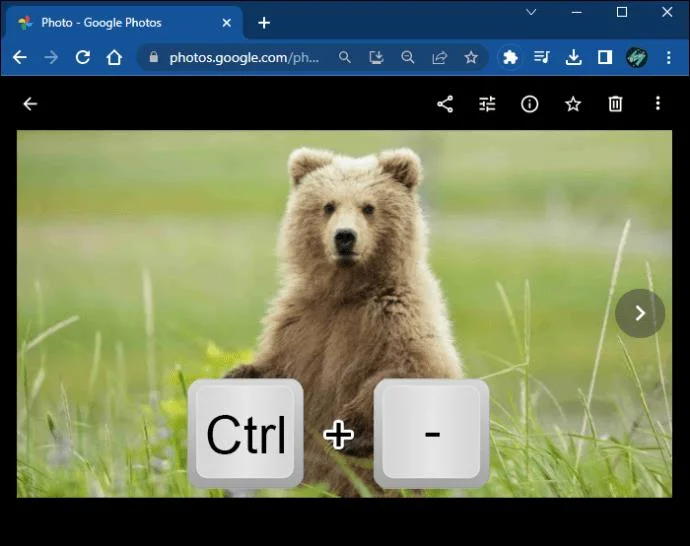Reload the page in browser
Viewport: 690px width, 546px height.
tap(82, 57)
